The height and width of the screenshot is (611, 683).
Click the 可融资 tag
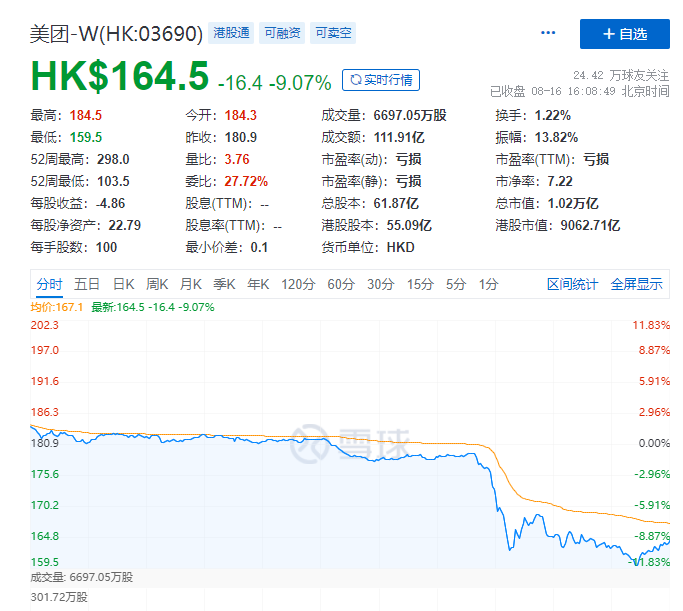[282, 33]
